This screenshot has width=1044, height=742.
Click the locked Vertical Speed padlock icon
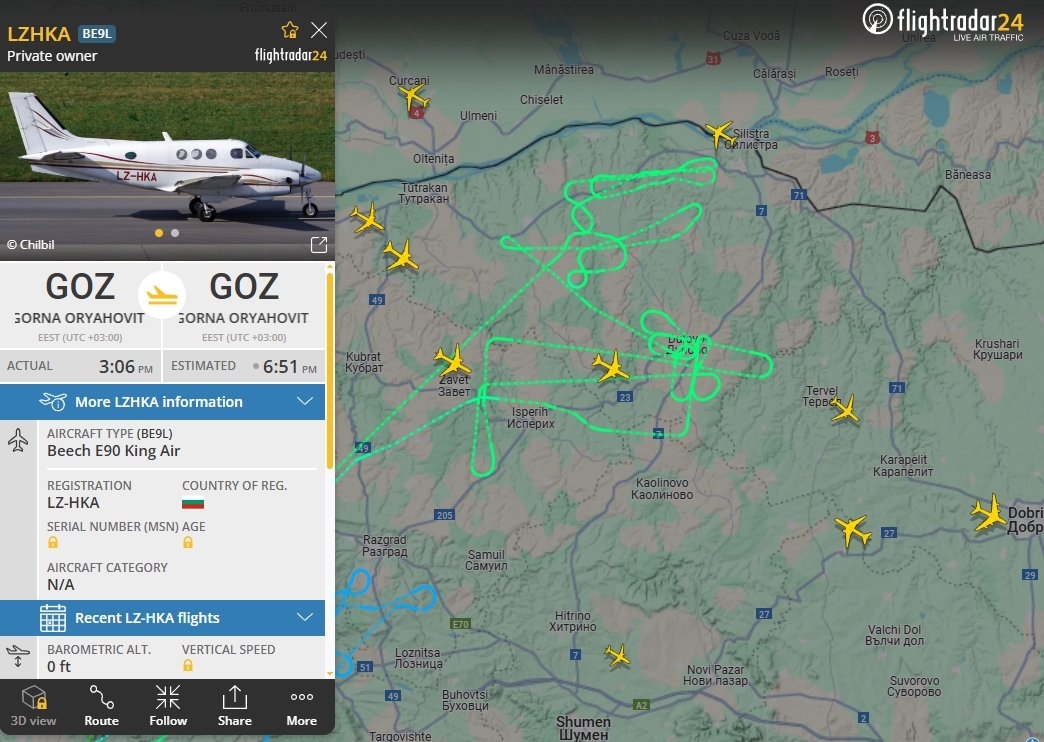(x=188, y=665)
